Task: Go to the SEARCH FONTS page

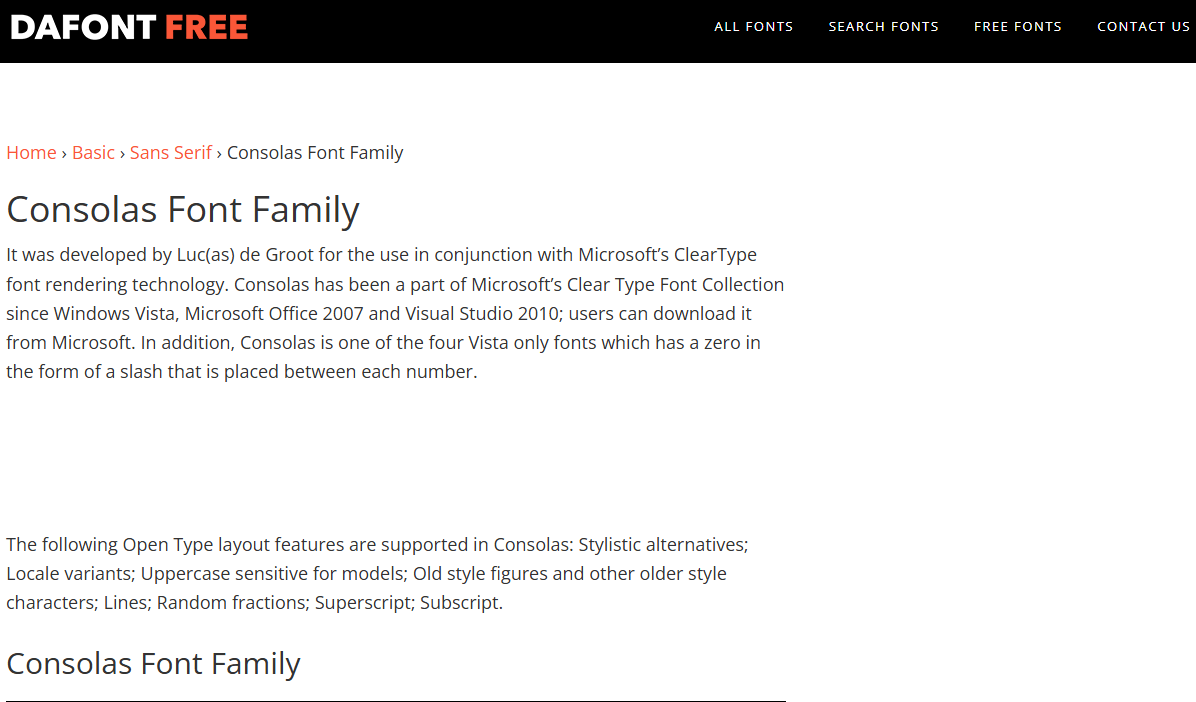Action: pos(883,27)
